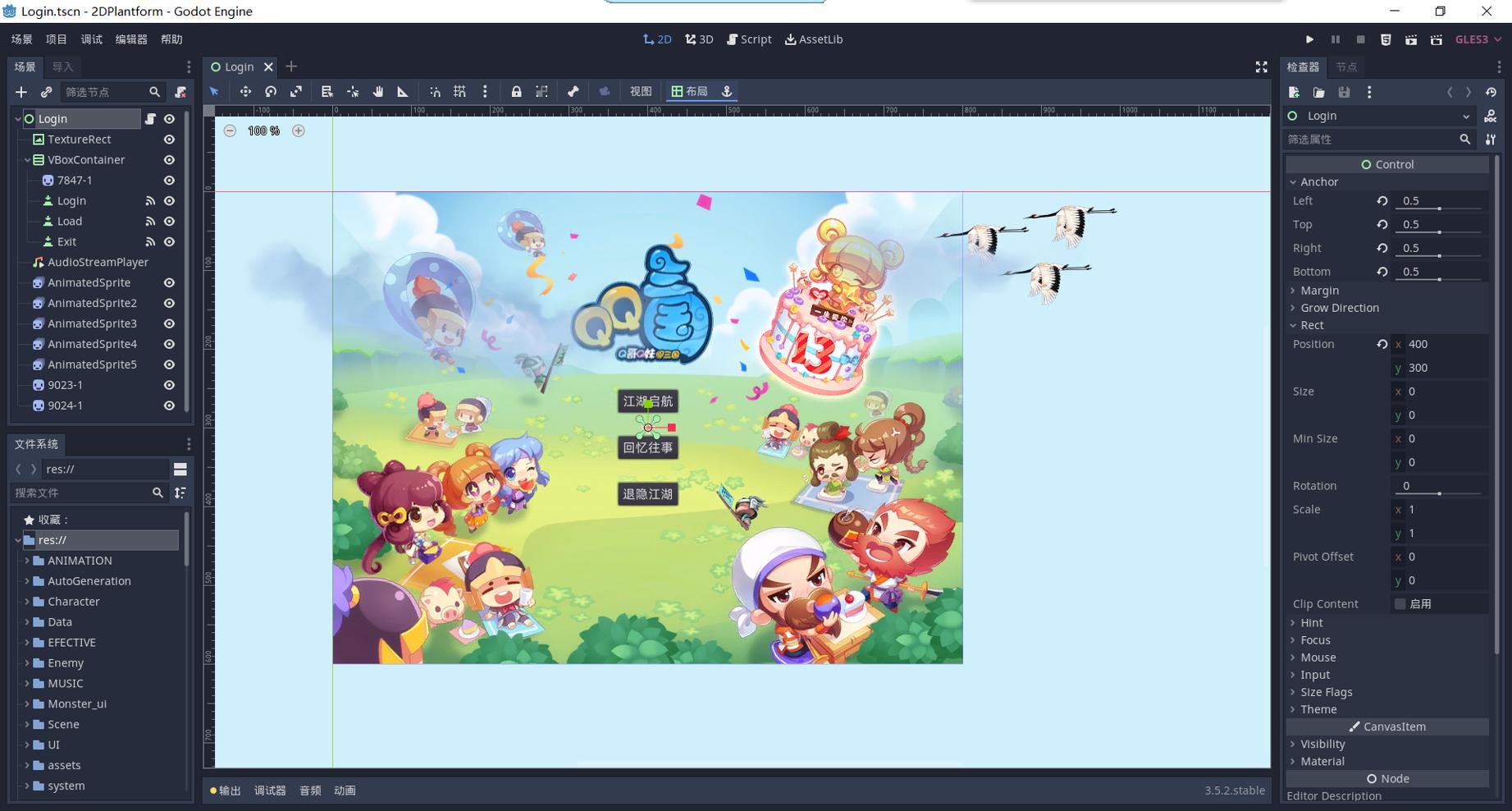Click the inspector Create new resource icon

1294,93
